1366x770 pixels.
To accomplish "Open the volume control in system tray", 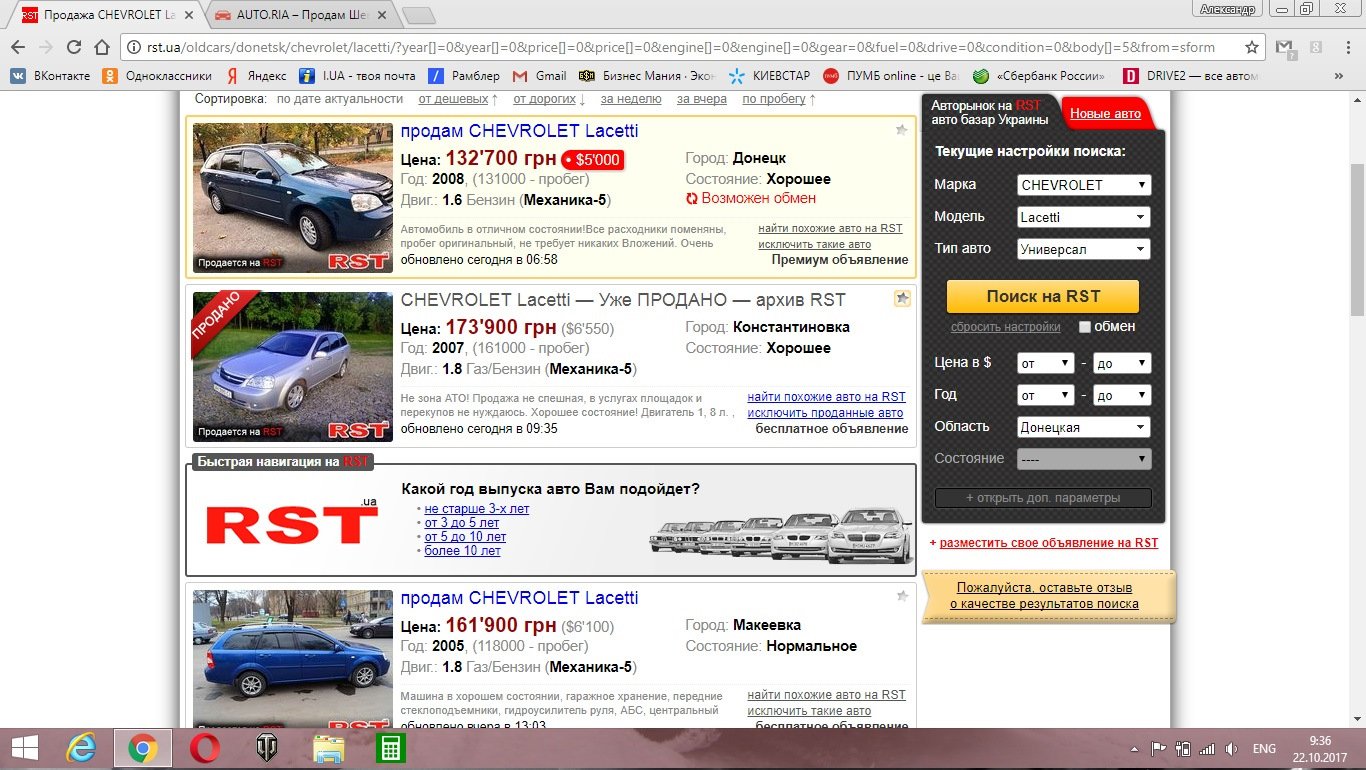I will pos(1231,748).
